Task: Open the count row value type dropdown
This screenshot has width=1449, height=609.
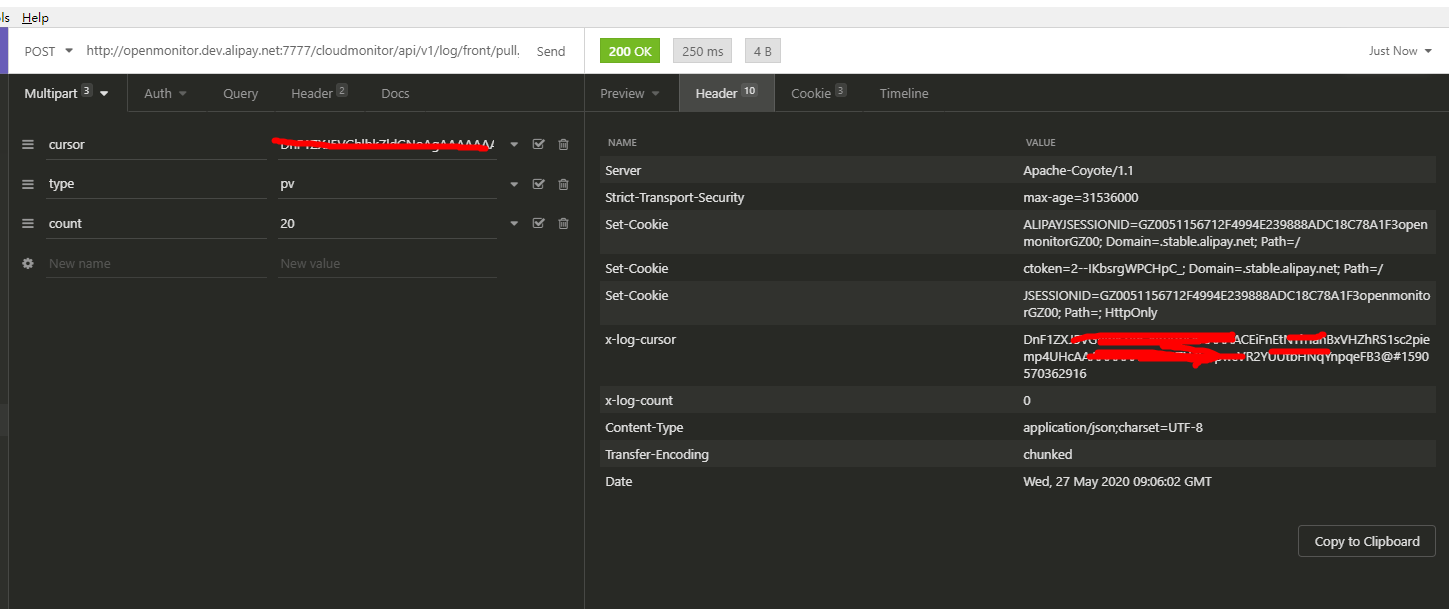Action: point(514,224)
